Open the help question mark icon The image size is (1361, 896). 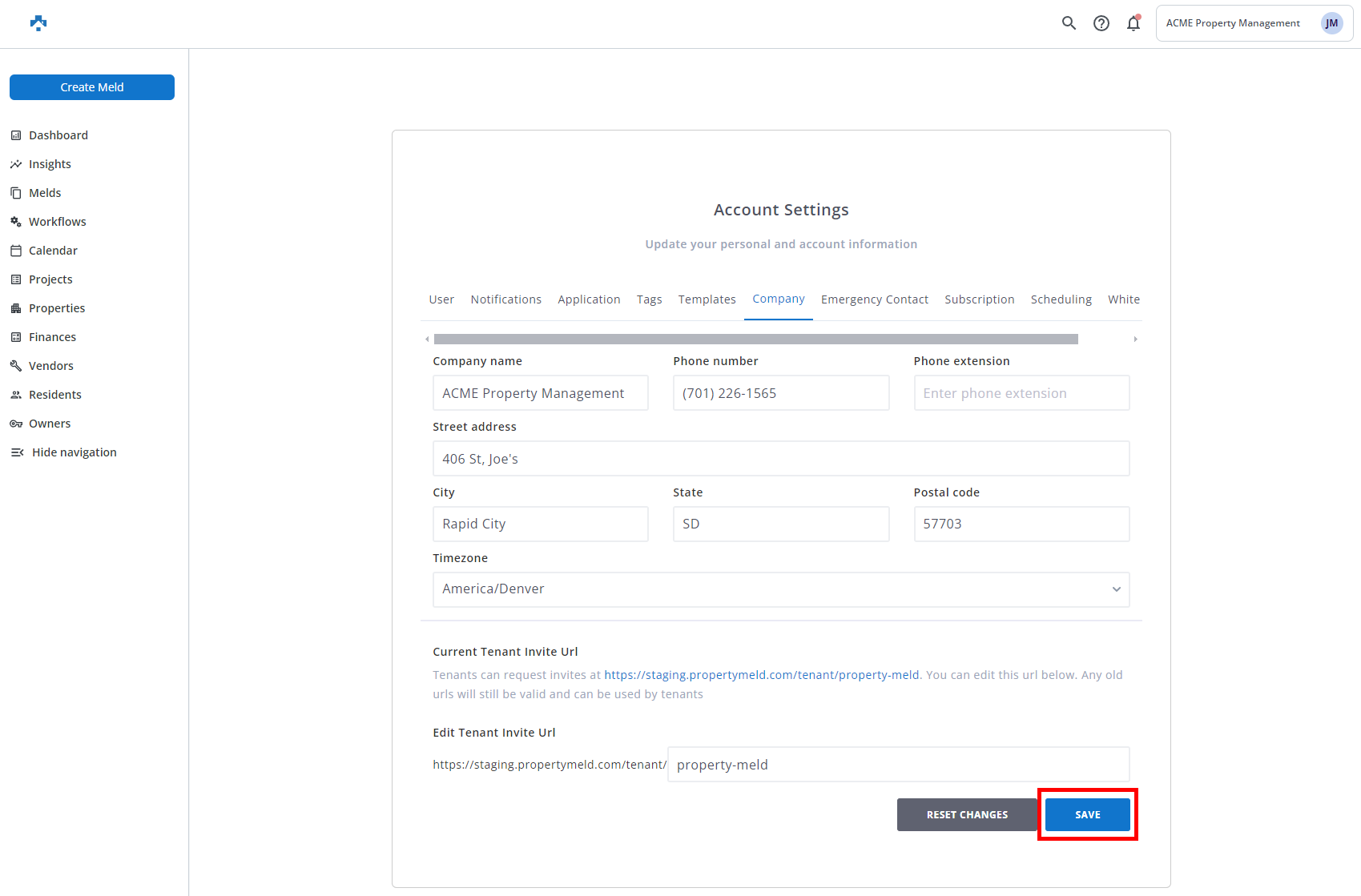(x=1101, y=23)
